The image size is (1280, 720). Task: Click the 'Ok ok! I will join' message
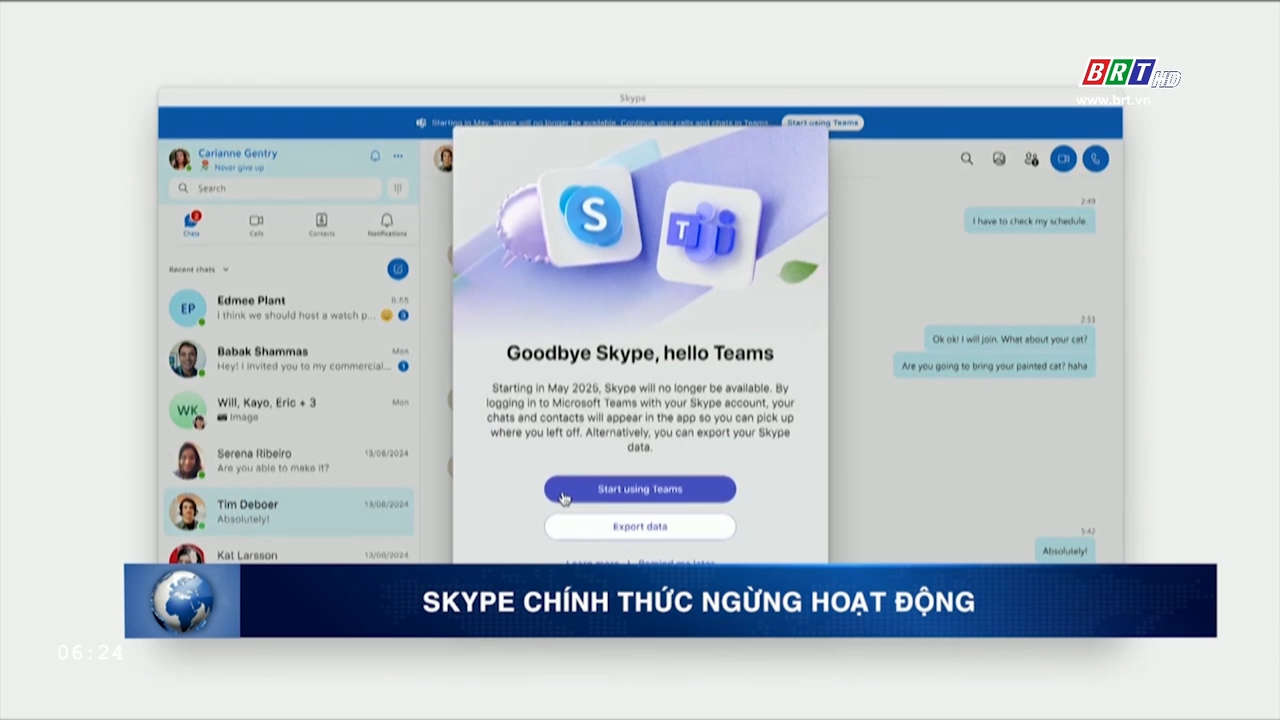pyautogui.click(x=1009, y=339)
